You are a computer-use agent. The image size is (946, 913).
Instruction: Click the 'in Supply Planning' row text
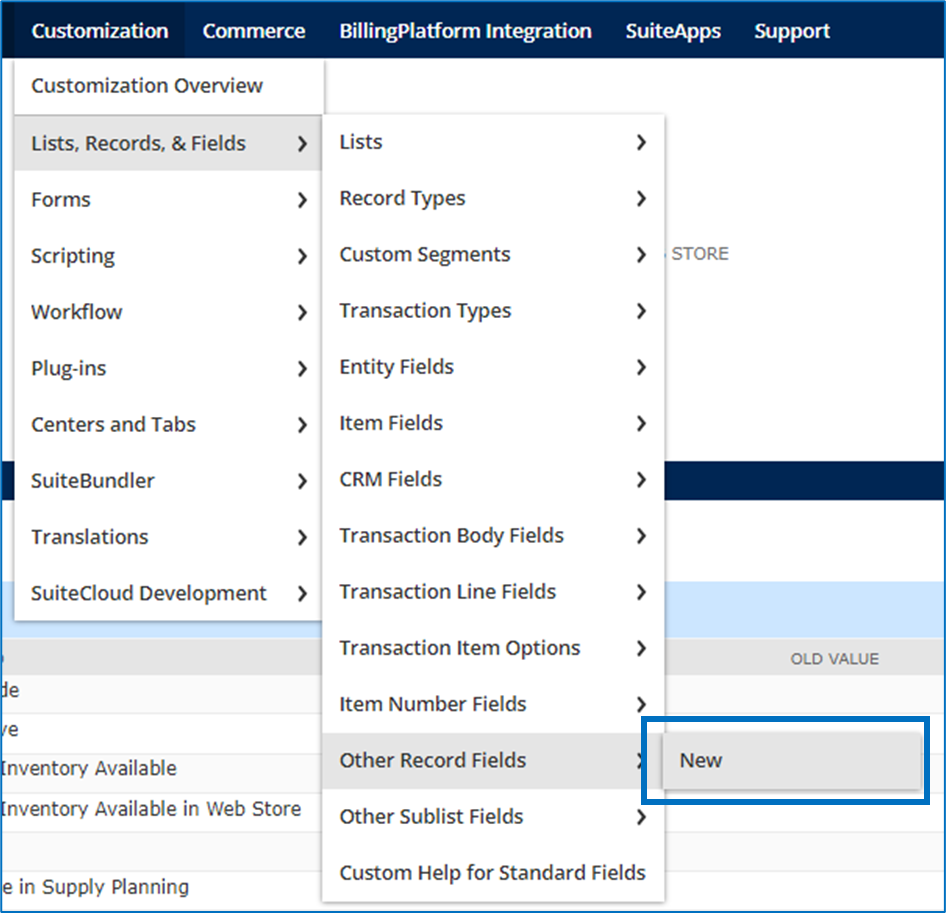tap(103, 886)
